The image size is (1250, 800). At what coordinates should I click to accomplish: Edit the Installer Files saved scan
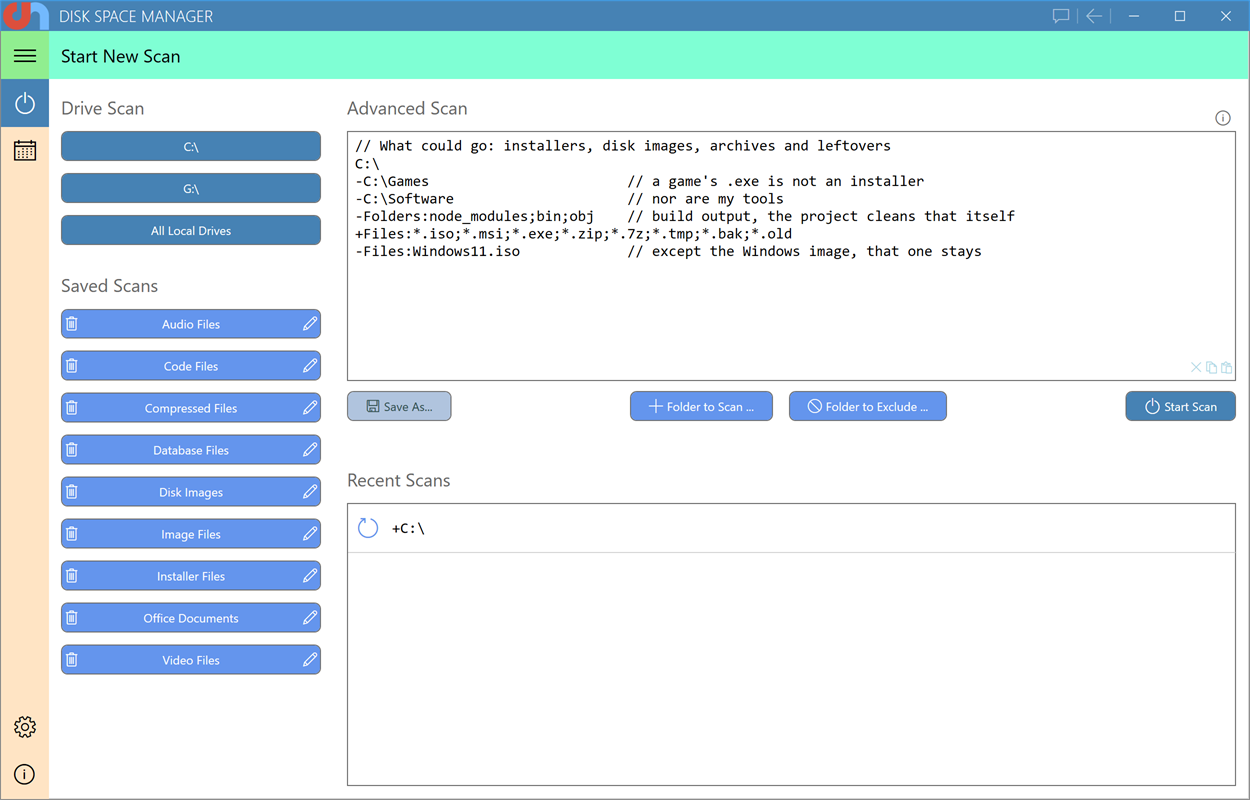310,576
